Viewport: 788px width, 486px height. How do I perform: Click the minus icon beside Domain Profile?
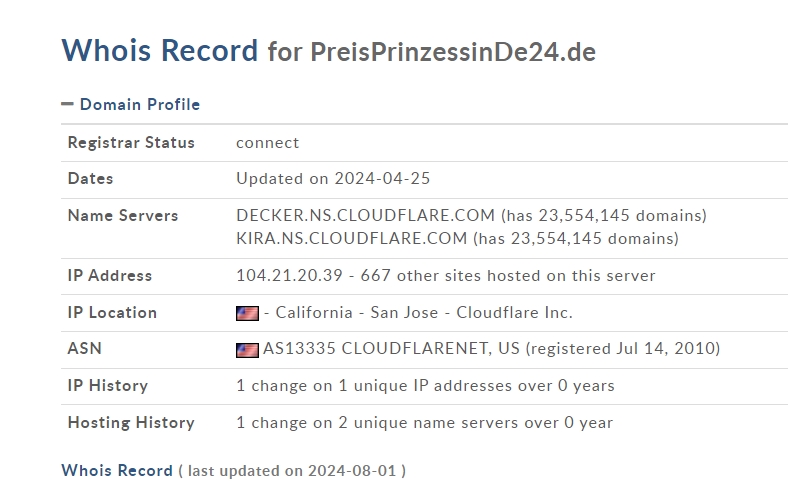pyautogui.click(x=67, y=104)
